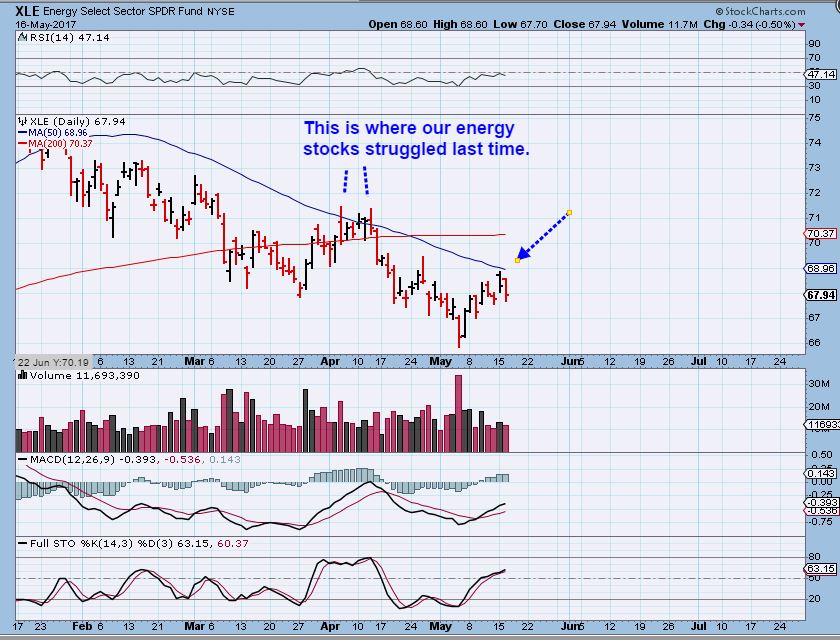The height and width of the screenshot is (640, 840).
Task: Click the 'Close 67.94' value
Action: tap(584, 24)
